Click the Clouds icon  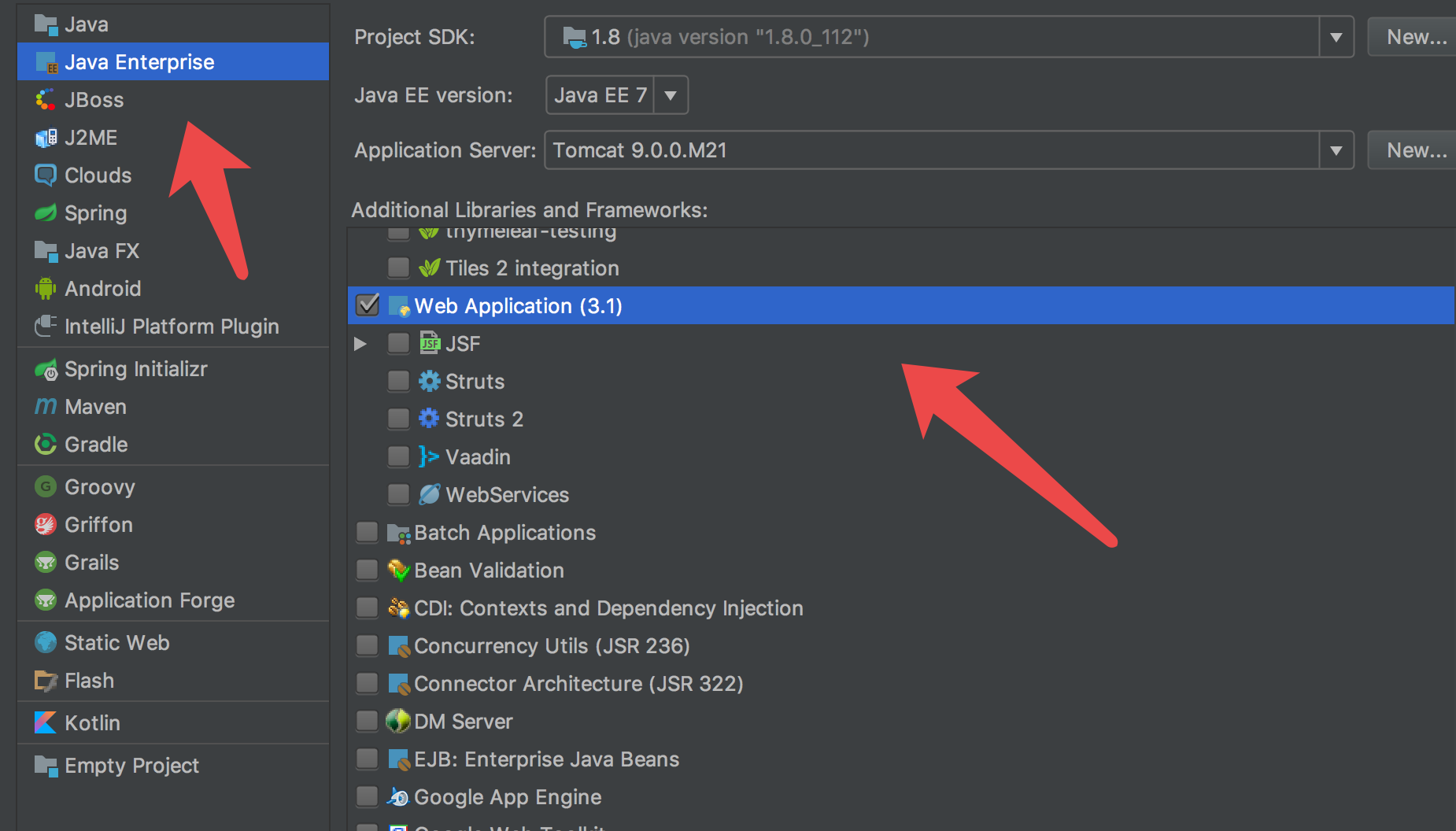point(46,175)
